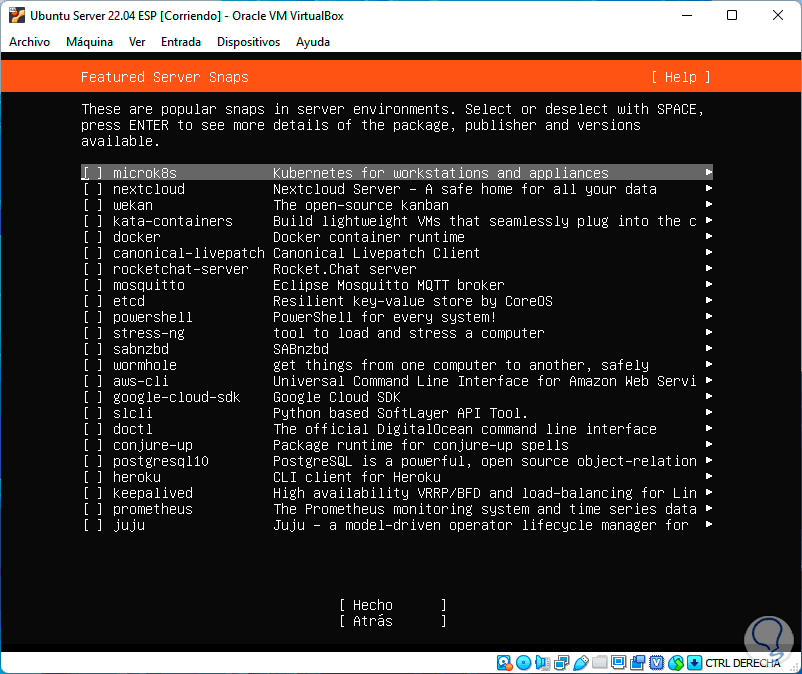Open the Help link in header
Viewport: 802px width, 674px height.
pyautogui.click(x=680, y=77)
